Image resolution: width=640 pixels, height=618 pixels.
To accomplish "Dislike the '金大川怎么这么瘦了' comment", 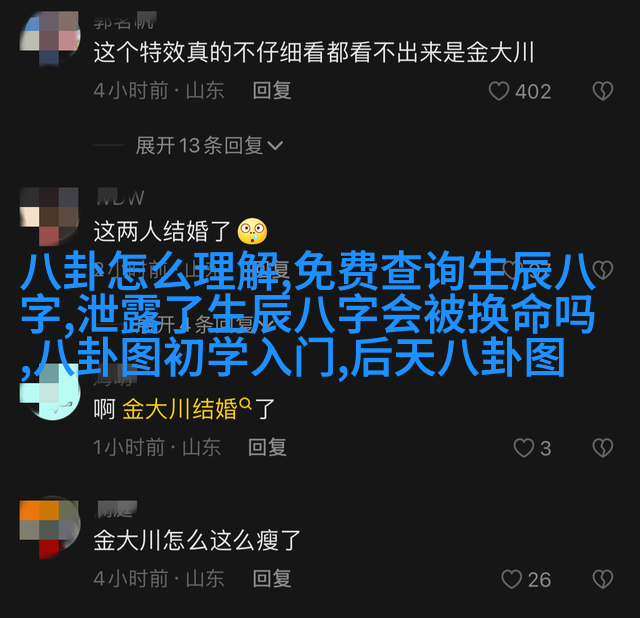I will (603, 579).
